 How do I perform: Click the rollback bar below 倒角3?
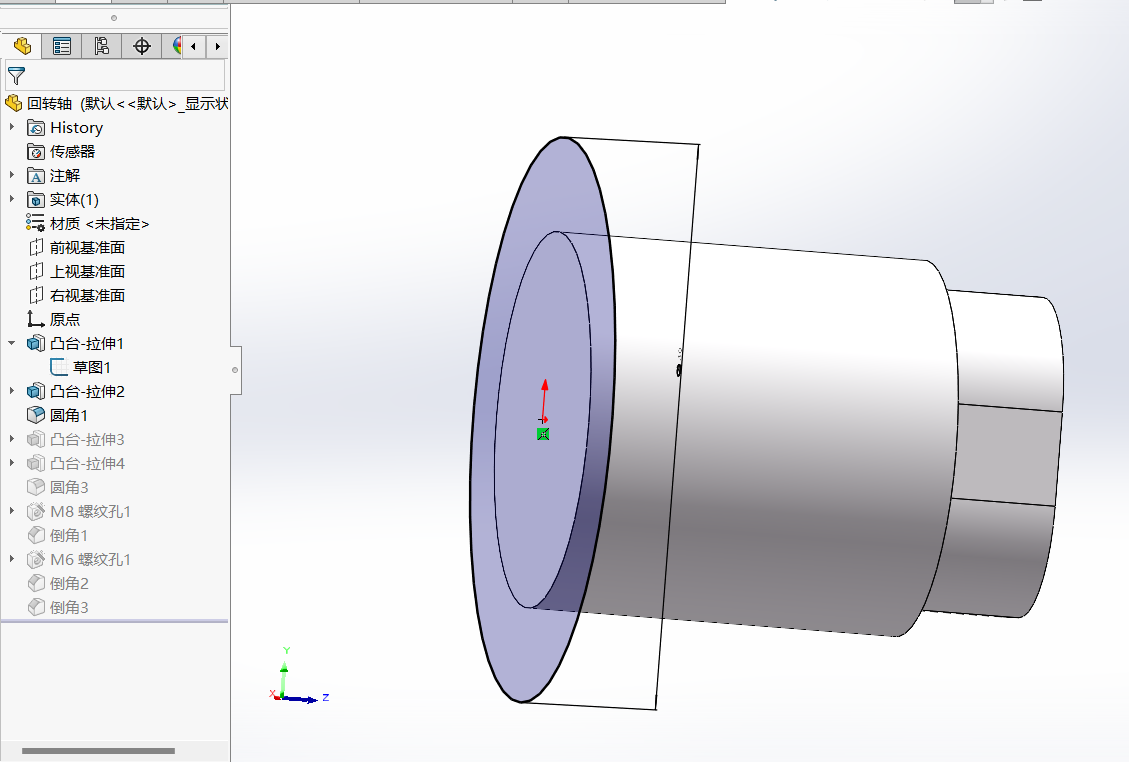click(x=114, y=620)
